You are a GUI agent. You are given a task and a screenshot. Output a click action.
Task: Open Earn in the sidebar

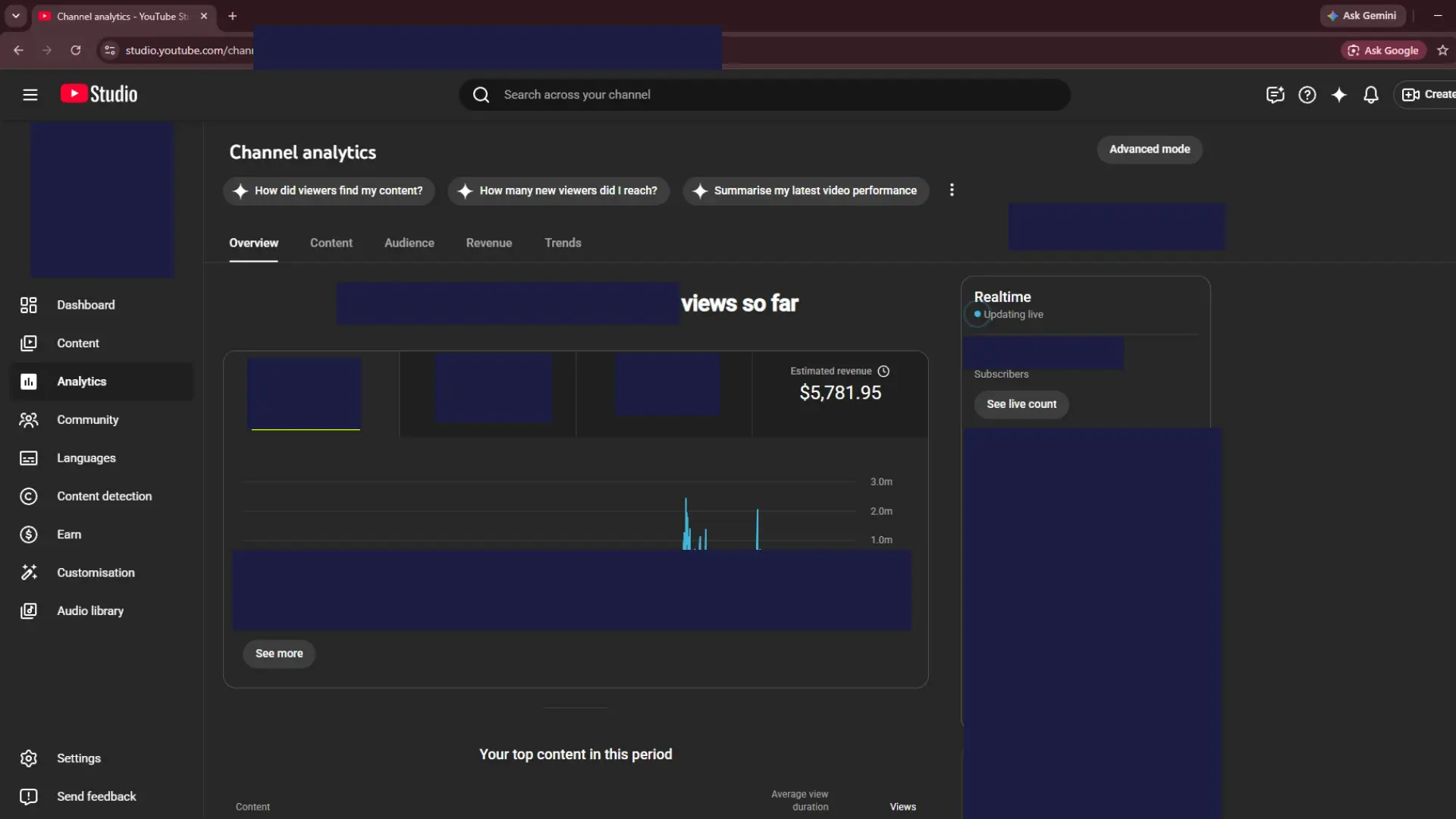pos(101,535)
